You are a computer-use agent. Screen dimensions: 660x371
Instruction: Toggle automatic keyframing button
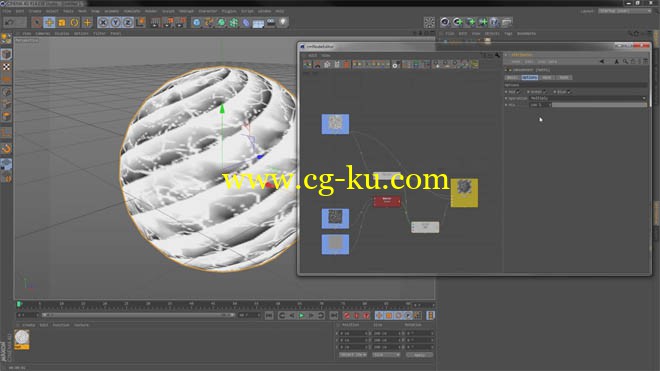pyautogui.click(x=357, y=315)
